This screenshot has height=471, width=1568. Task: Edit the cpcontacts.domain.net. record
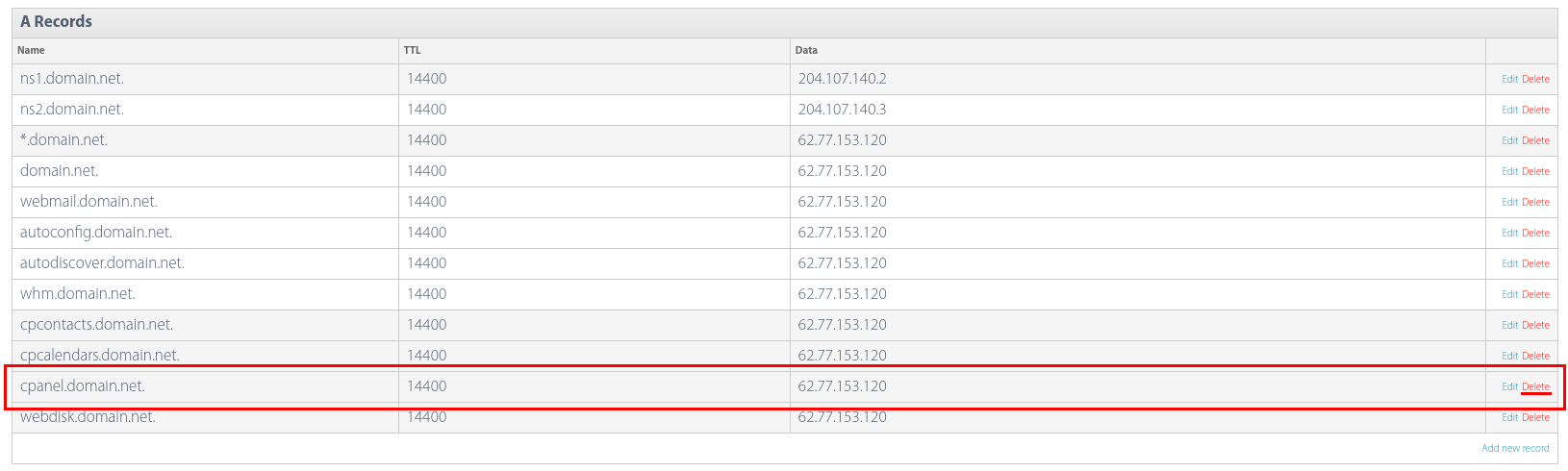pyautogui.click(x=1509, y=325)
